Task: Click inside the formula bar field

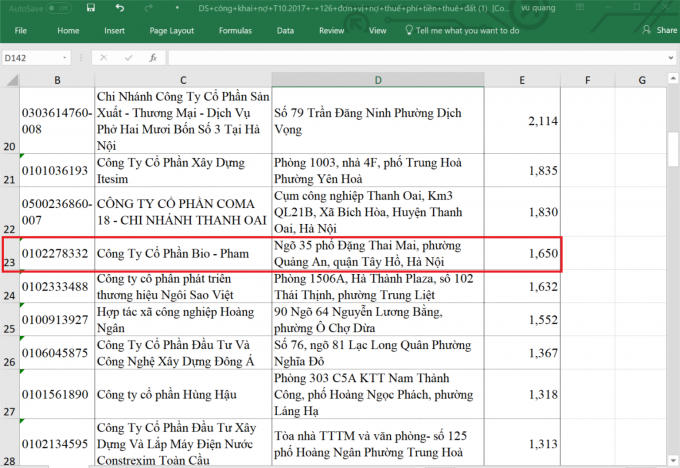Action: pyautogui.click(x=417, y=58)
